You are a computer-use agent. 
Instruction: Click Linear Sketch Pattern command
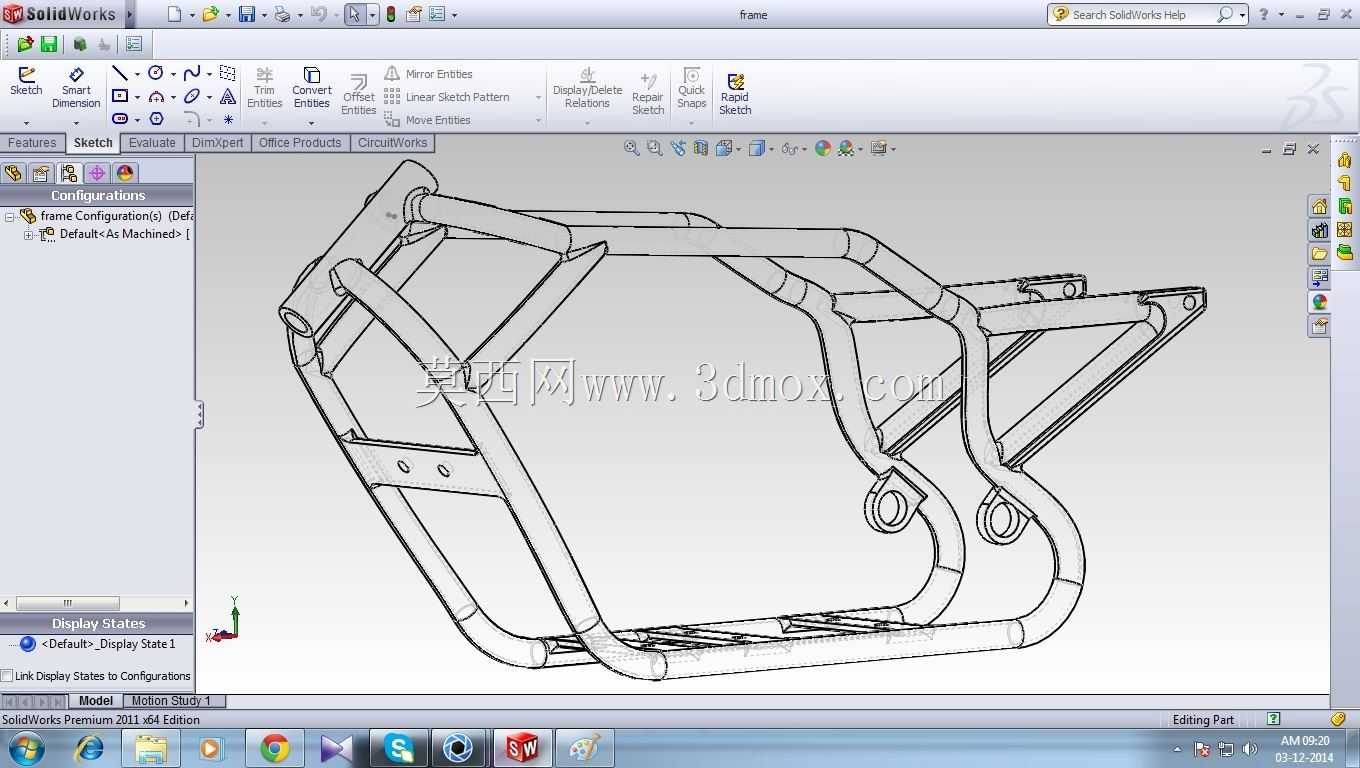pyautogui.click(x=447, y=97)
